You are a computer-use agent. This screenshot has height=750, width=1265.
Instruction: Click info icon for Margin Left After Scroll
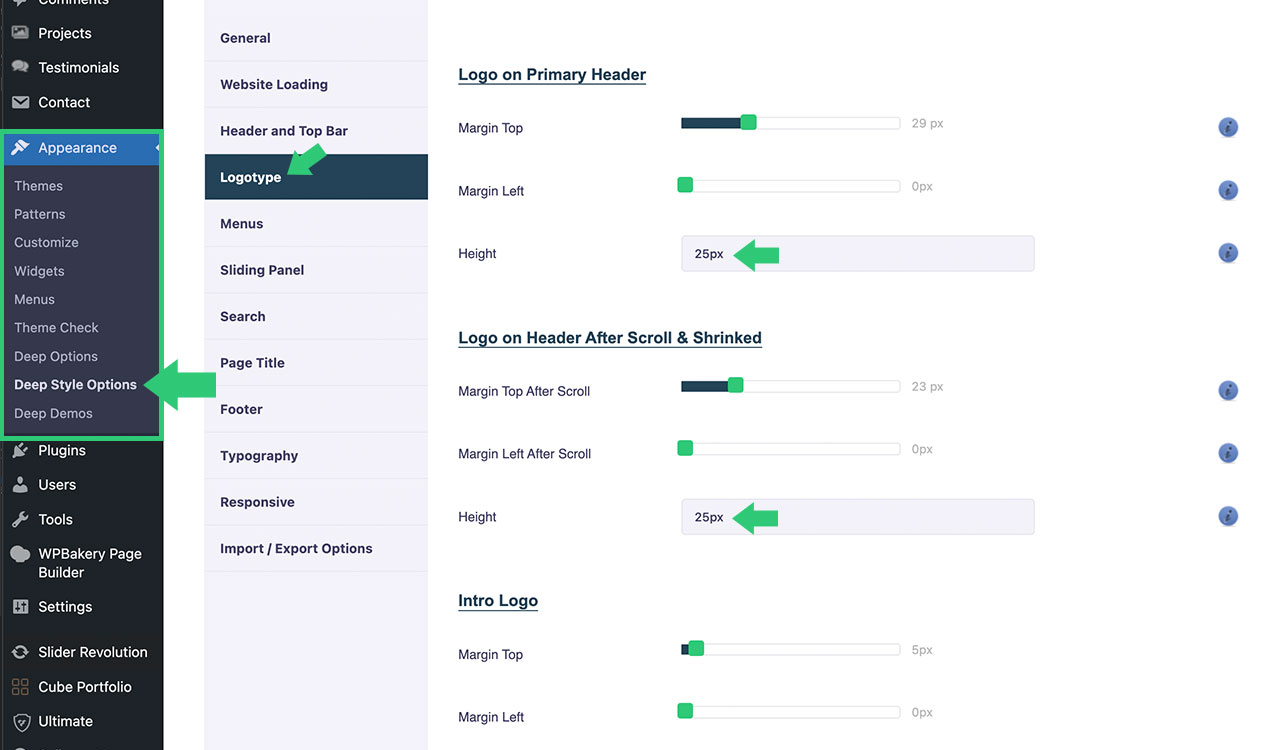(1228, 453)
